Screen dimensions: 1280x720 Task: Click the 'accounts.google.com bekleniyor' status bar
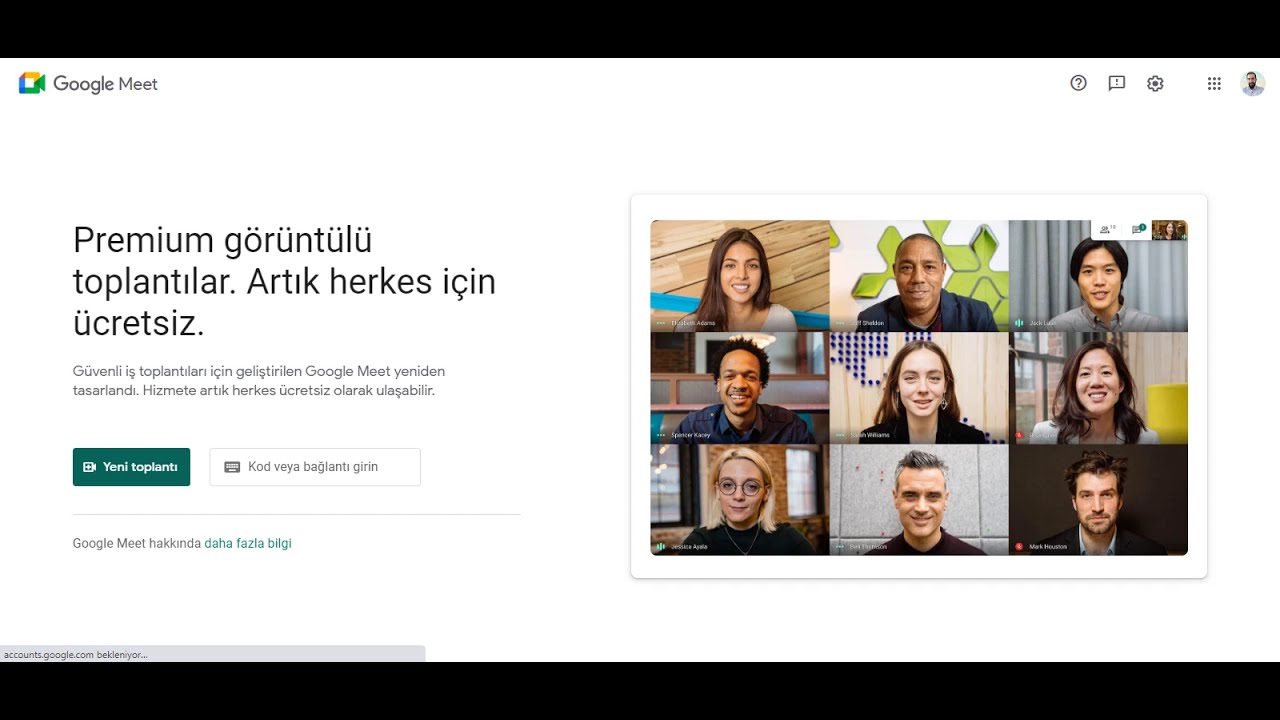[212, 654]
